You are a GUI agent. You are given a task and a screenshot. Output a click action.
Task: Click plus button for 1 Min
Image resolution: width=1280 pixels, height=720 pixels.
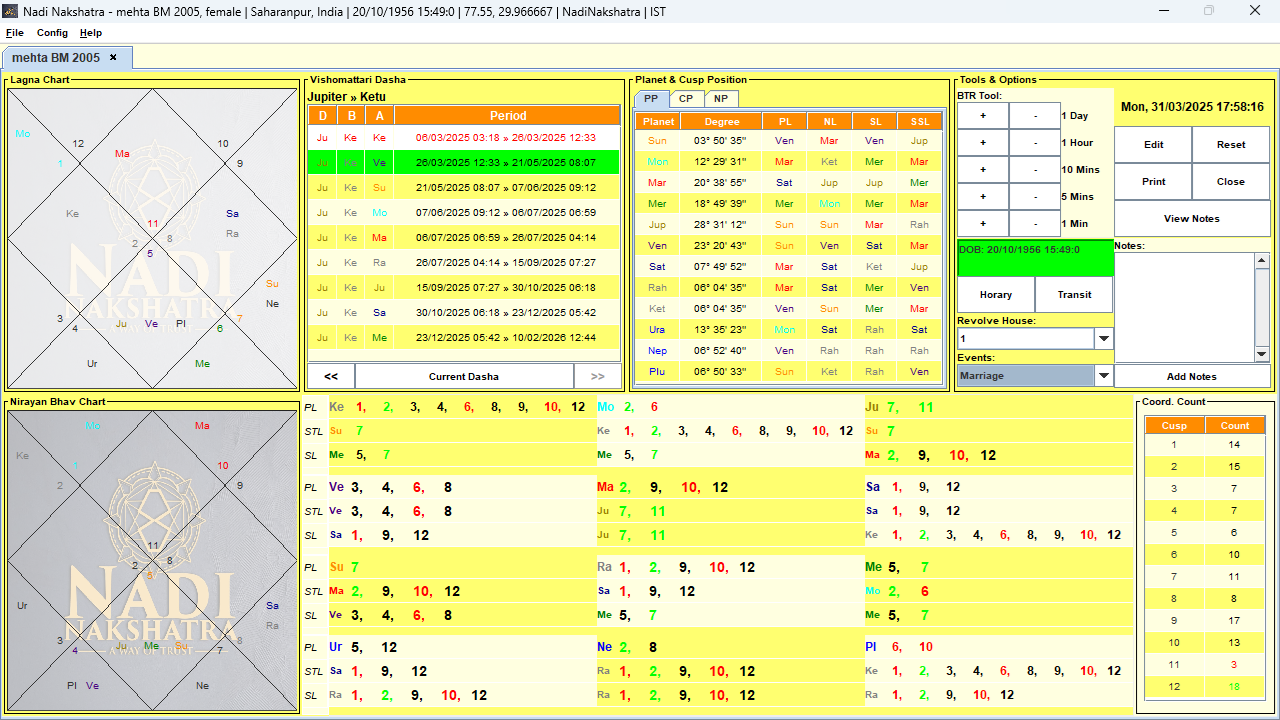coord(983,224)
